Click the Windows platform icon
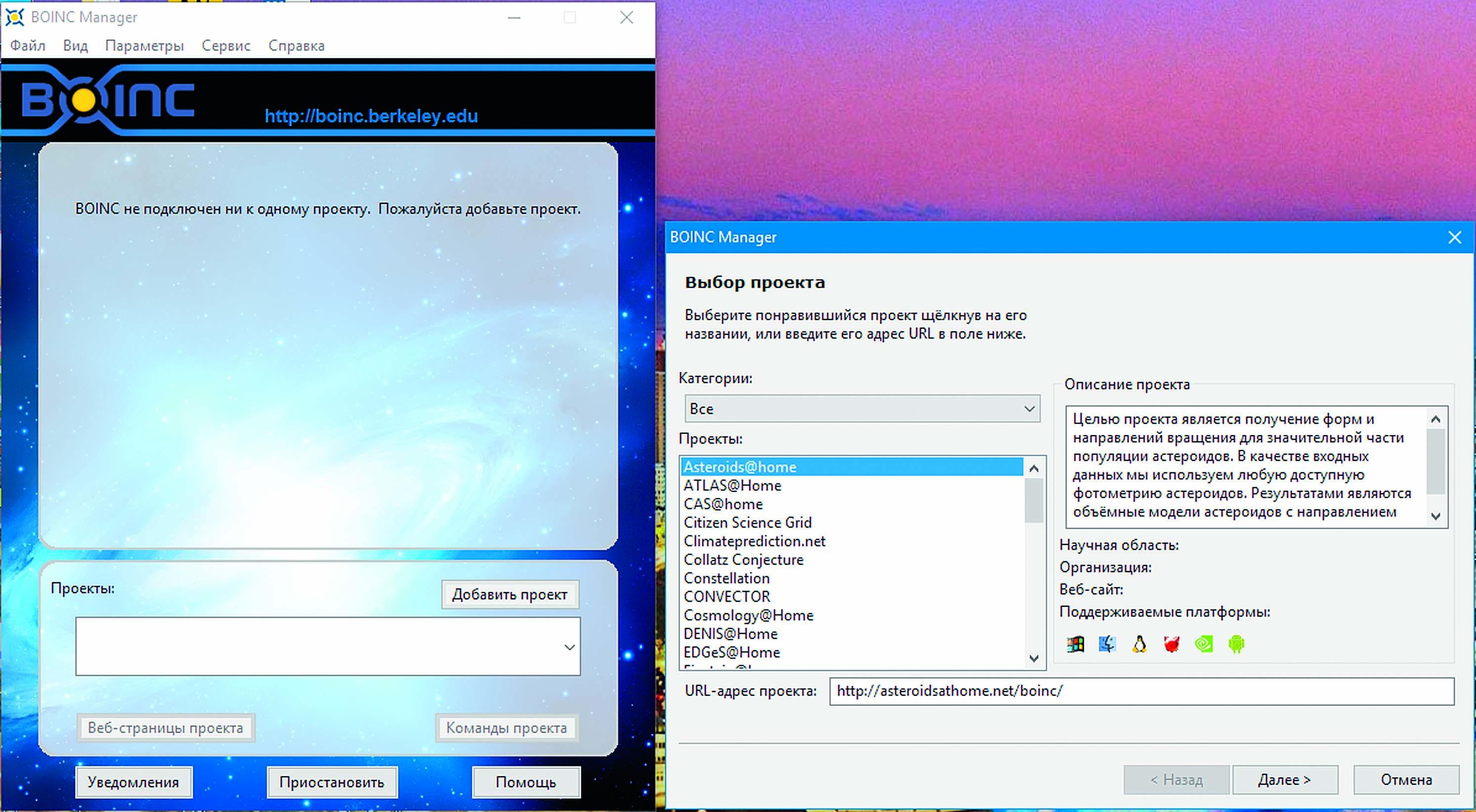The width and height of the screenshot is (1476, 812). [x=1075, y=644]
